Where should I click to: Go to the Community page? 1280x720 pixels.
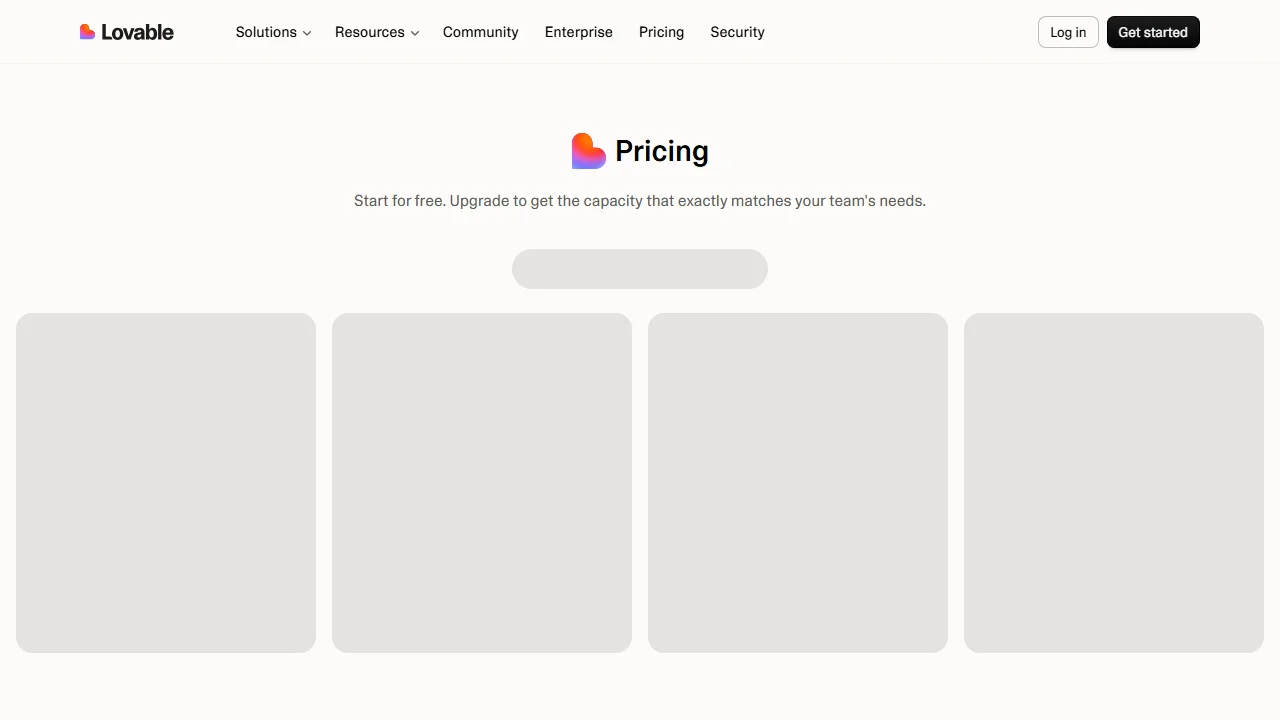point(481,32)
